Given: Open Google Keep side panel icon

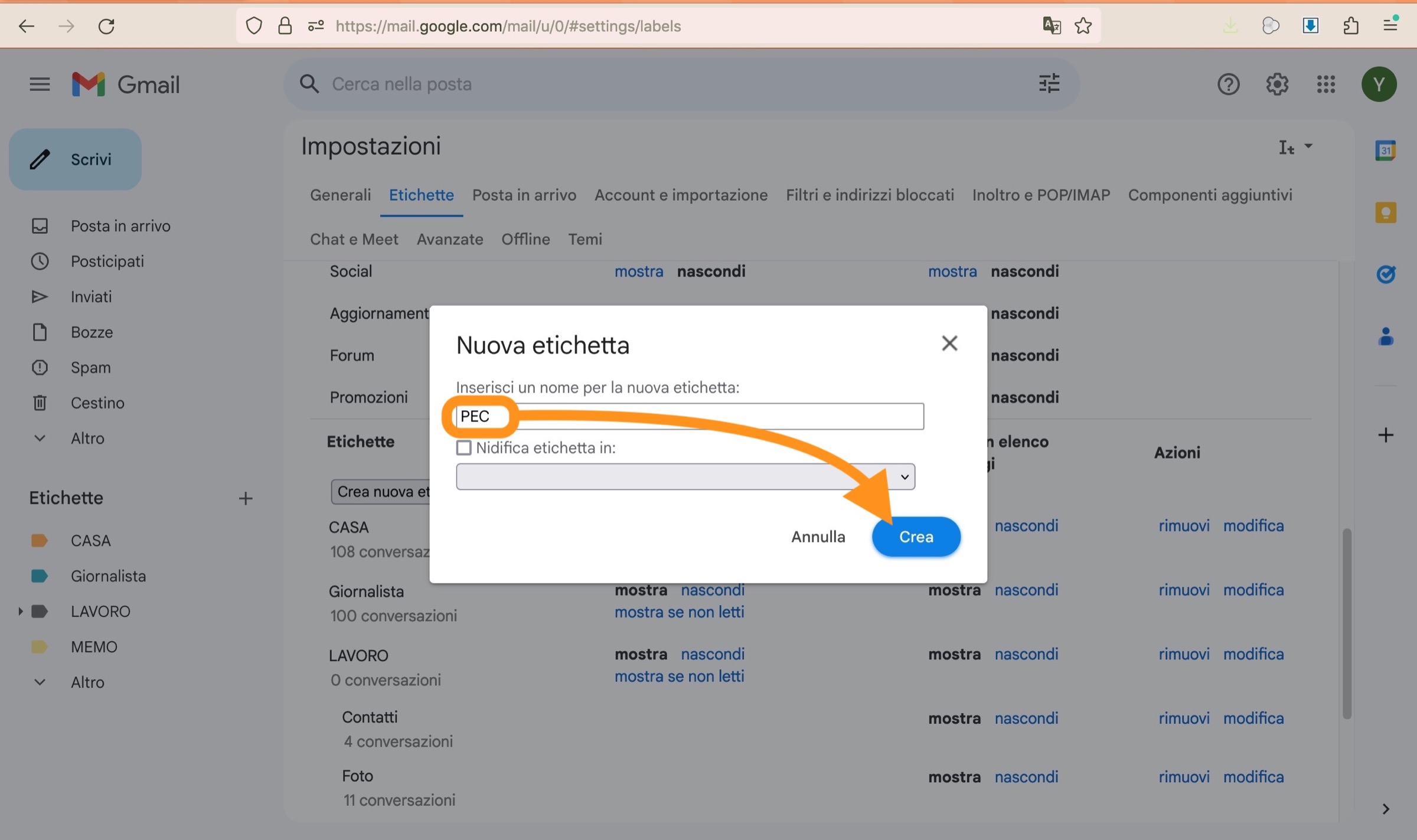Looking at the screenshot, I should click(1385, 213).
